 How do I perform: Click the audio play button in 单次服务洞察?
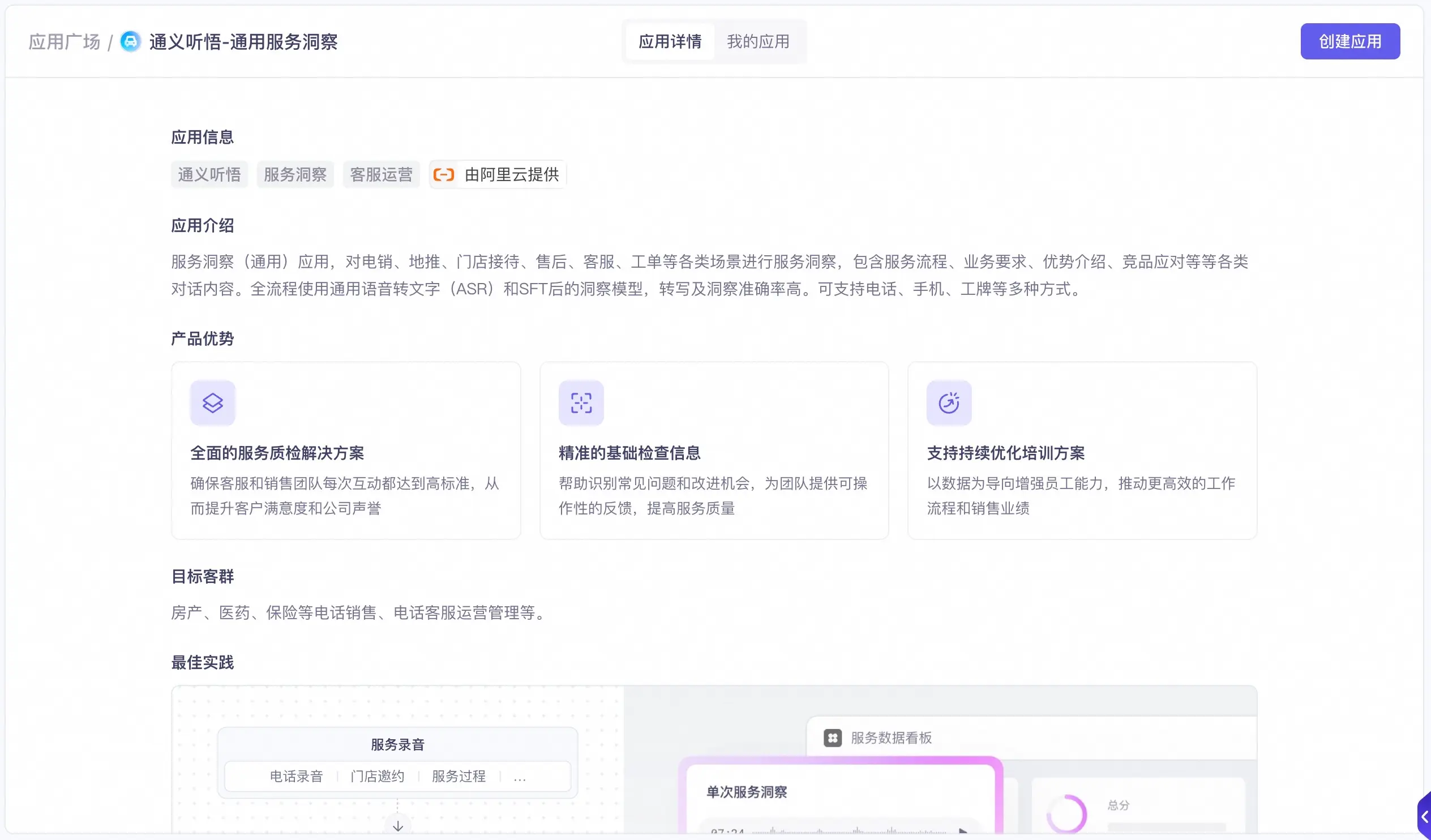pos(963,831)
